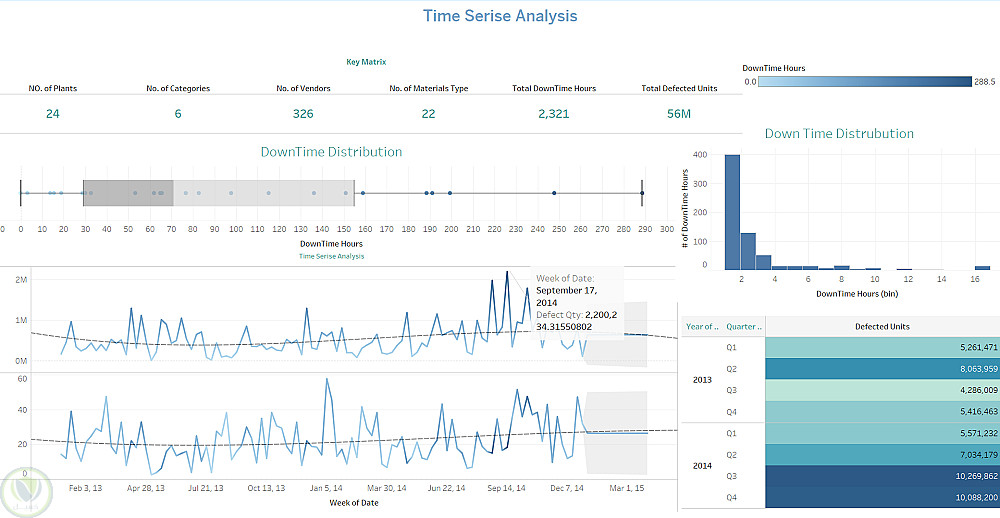Screen dimensions: 1000x518
Task: Click the Defected Units column header
Action: [x=883, y=326]
